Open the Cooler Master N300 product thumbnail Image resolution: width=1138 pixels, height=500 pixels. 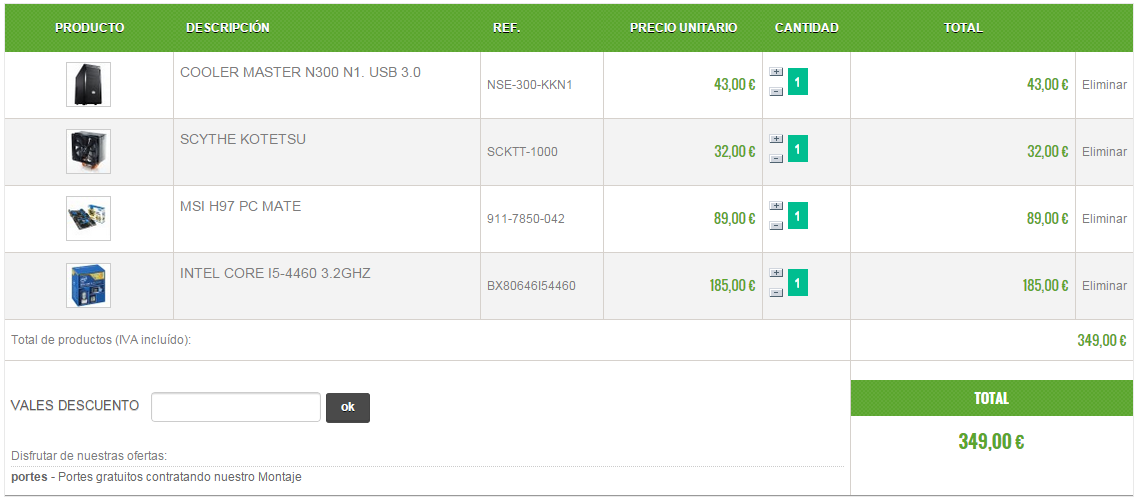click(89, 84)
